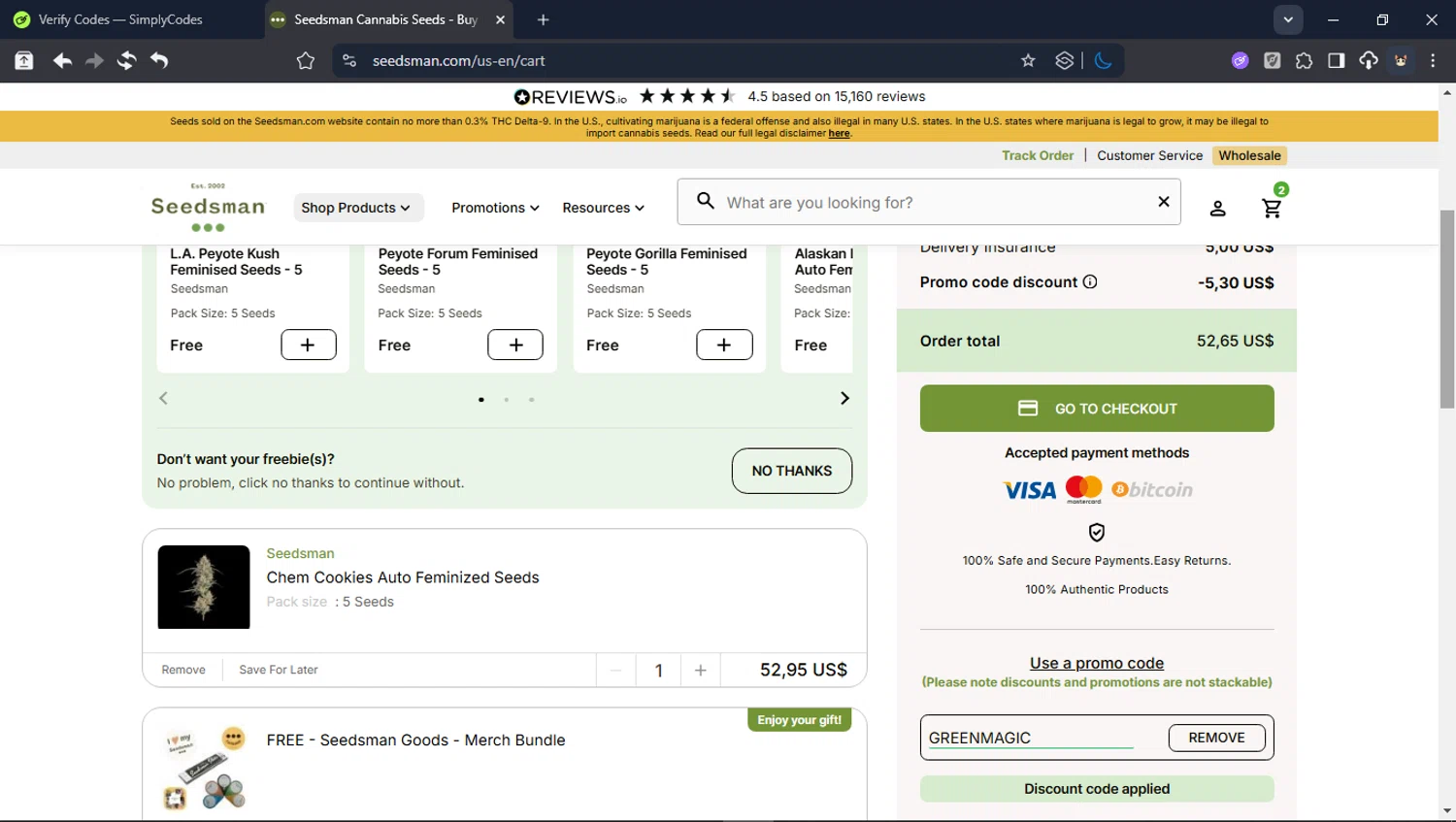Open browser three-dot menu

click(1433, 60)
